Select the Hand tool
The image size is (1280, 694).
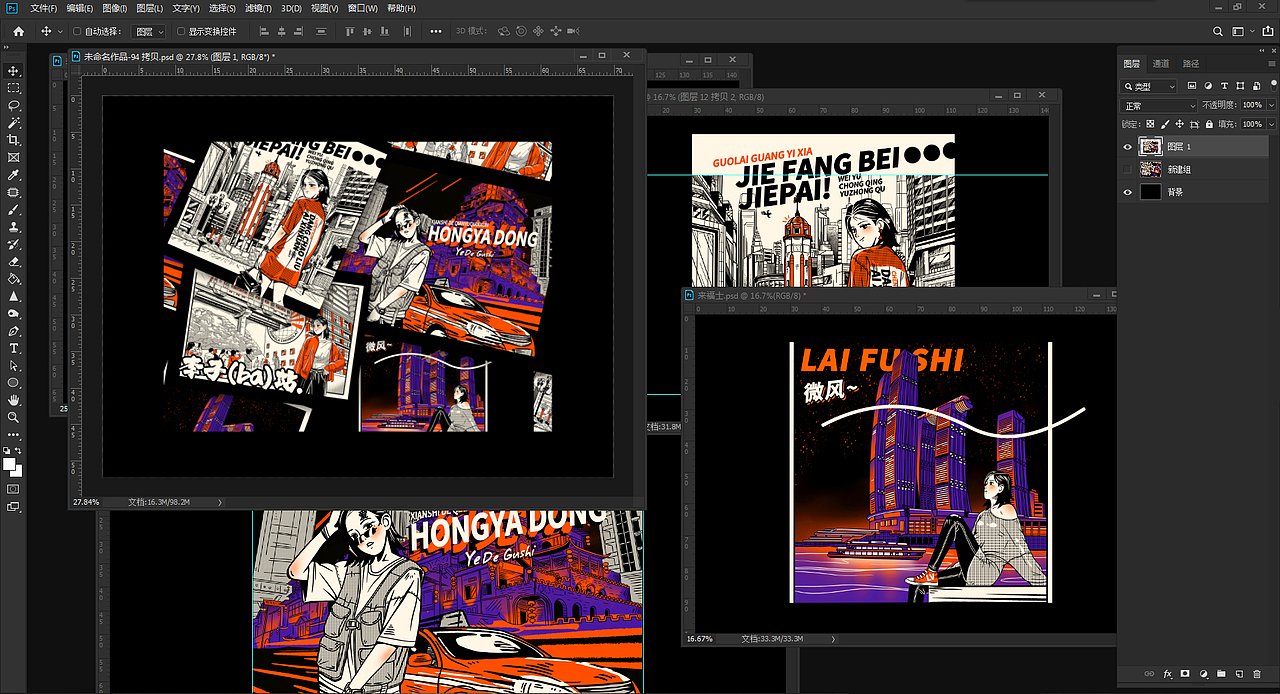point(14,400)
